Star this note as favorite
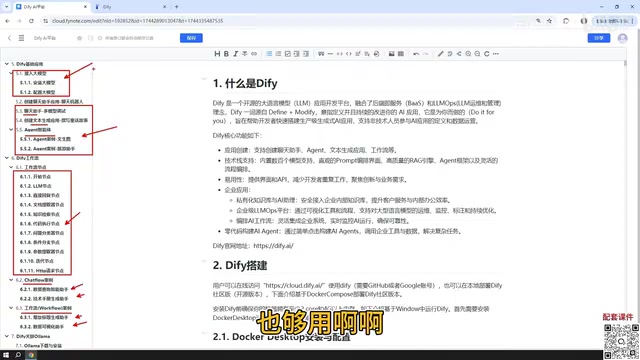This screenshot has width=640, height=360. point(79,38)
